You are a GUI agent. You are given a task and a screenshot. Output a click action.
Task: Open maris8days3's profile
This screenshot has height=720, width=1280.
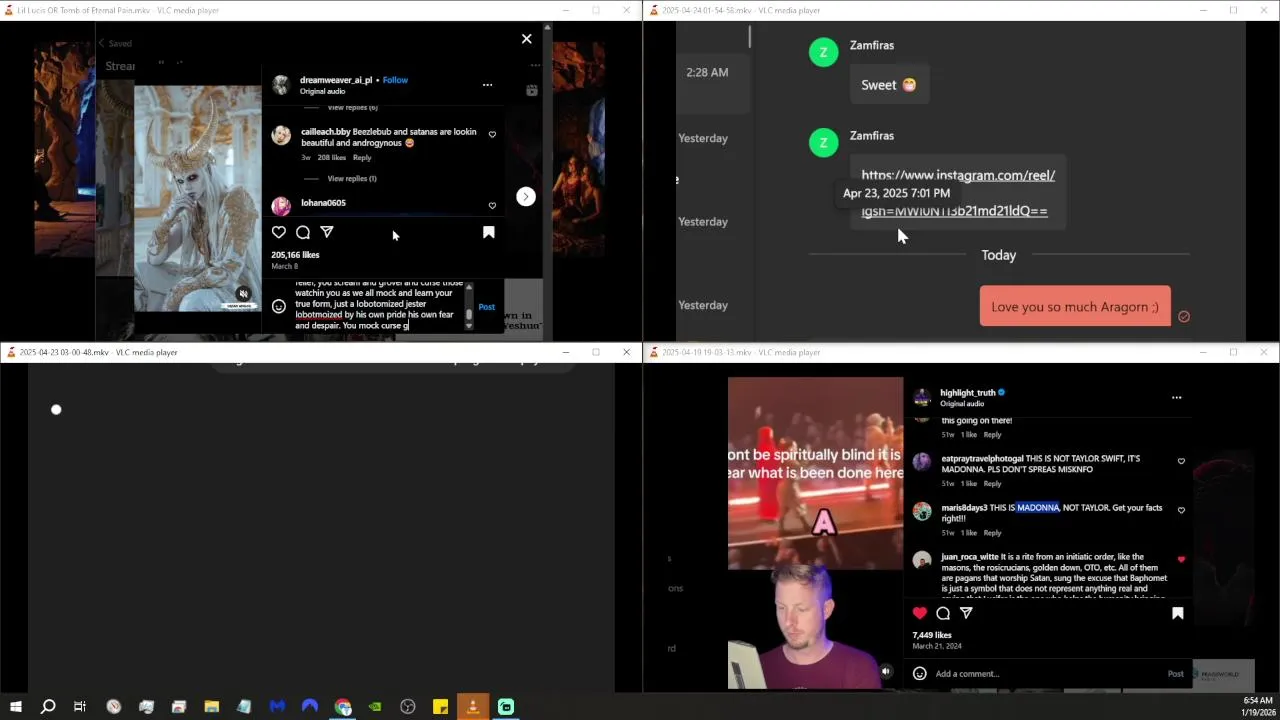964,508
